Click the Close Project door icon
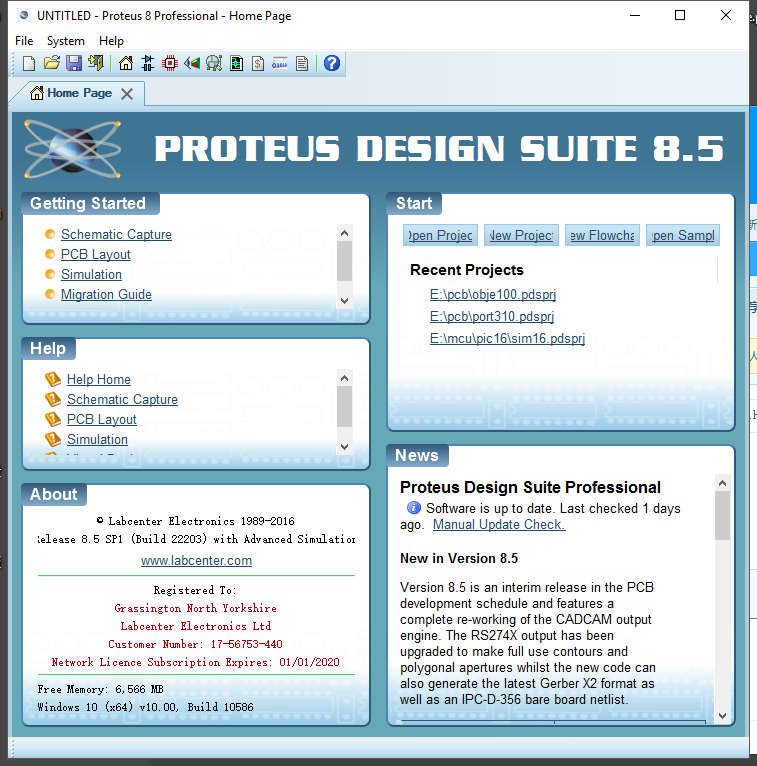 [x=96, y=63]
